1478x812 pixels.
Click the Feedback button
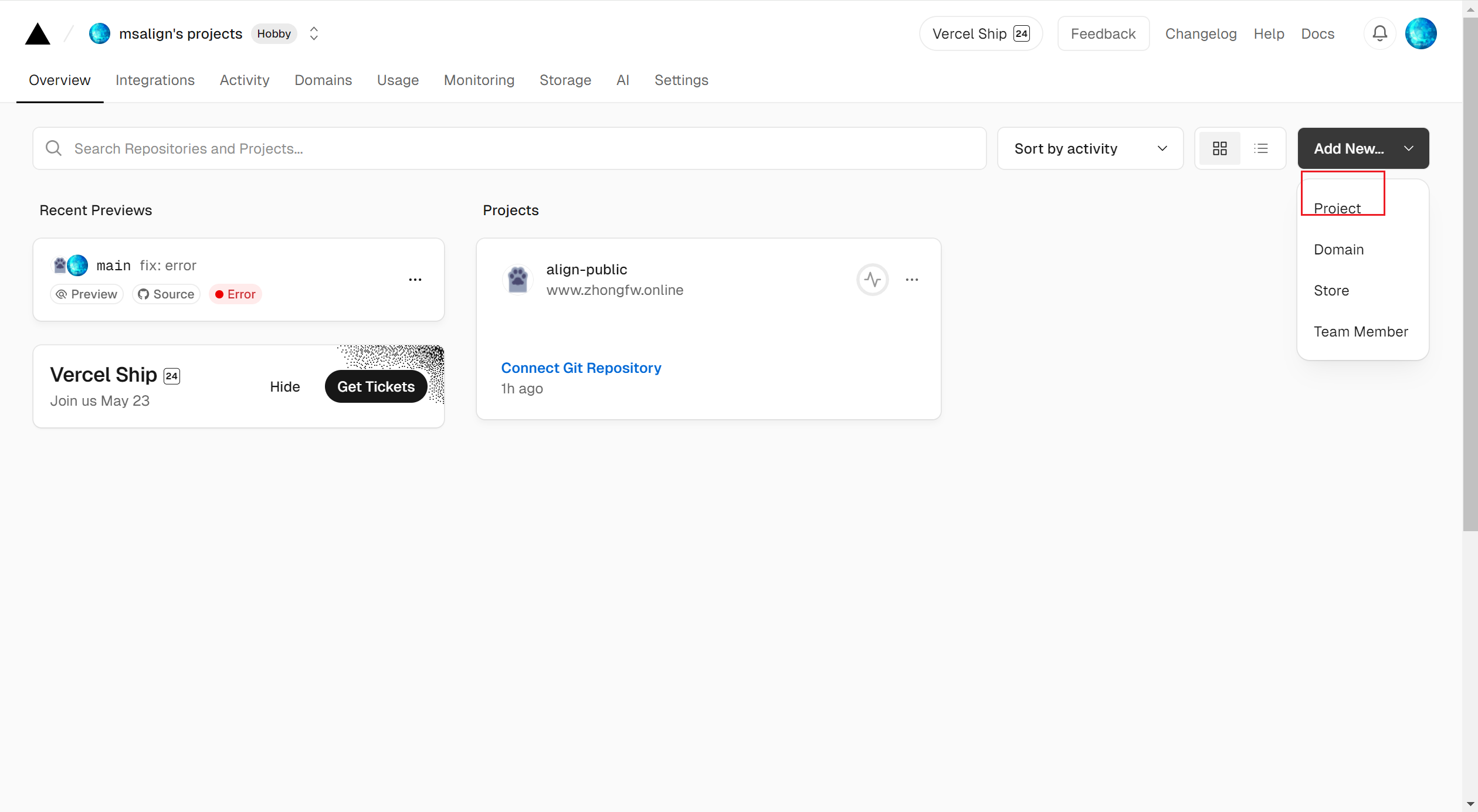point(1103,33)
